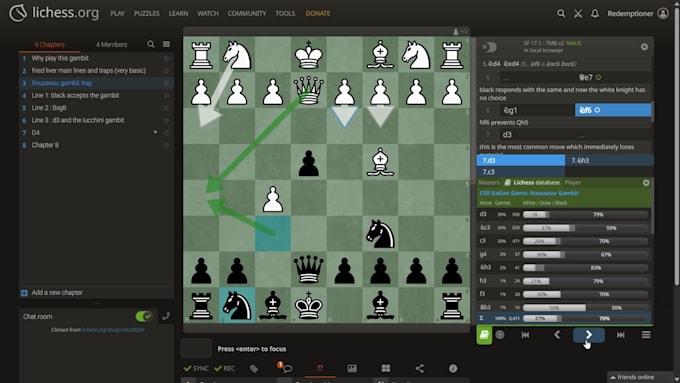Toggle practice with computer button
680x383 pixels.
pyautogui.click(x=500, y=335)
